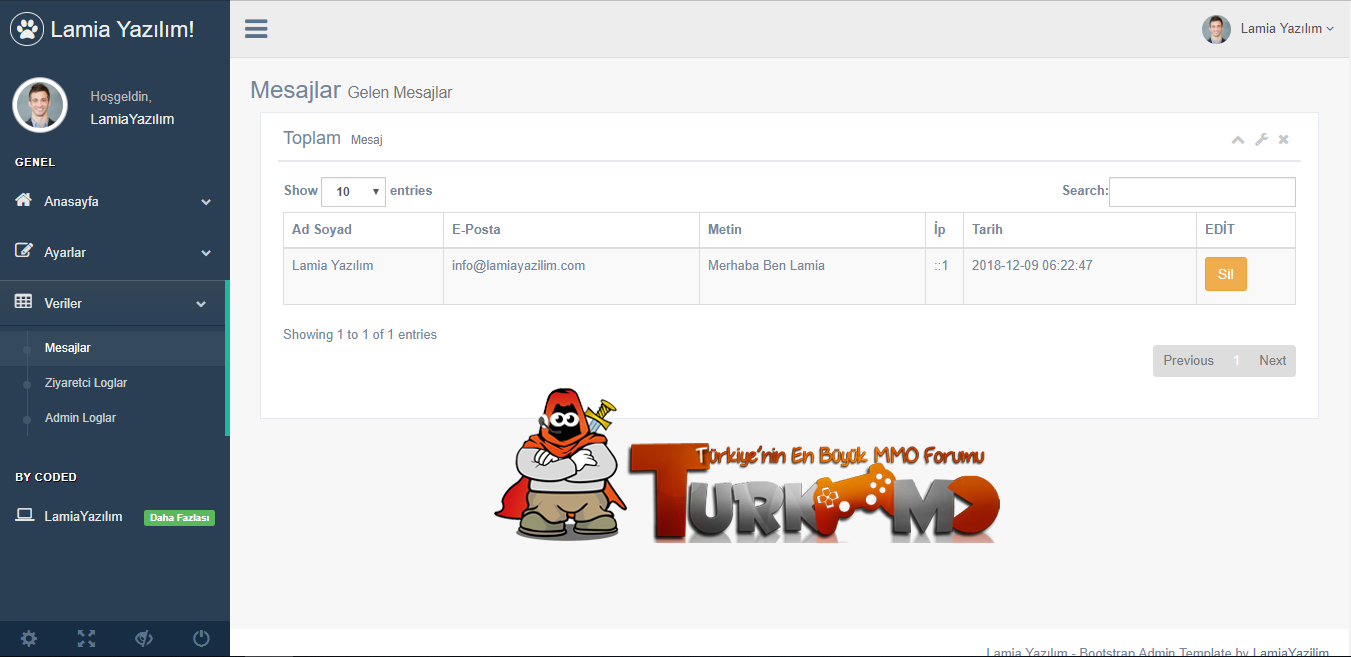This screenshot has width=1351, height=657.
Task: Click the top-right user avatar
Action: click(x=1216, y=29)
